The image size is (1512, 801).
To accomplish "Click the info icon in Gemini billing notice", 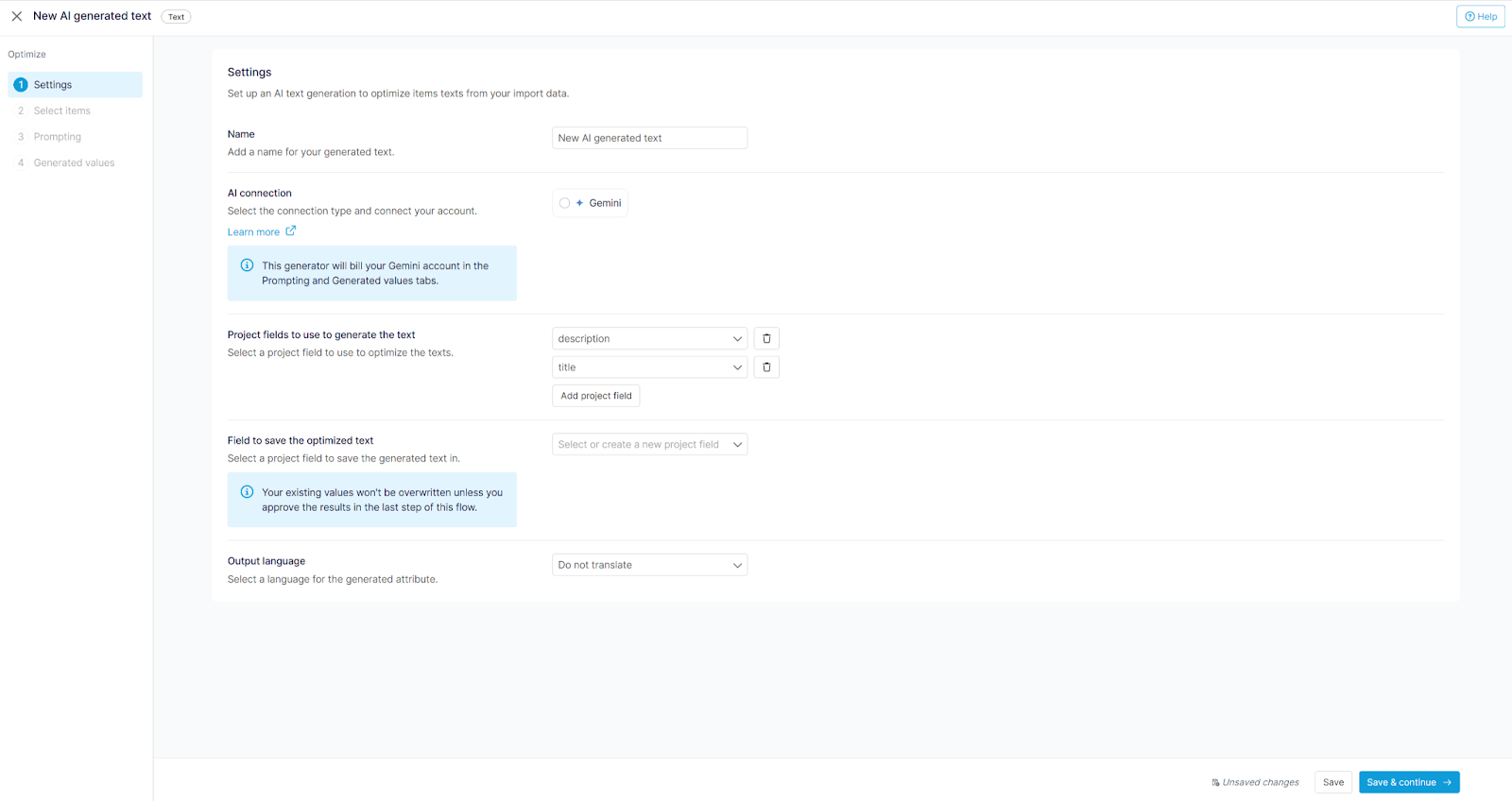I will (247, 265).
